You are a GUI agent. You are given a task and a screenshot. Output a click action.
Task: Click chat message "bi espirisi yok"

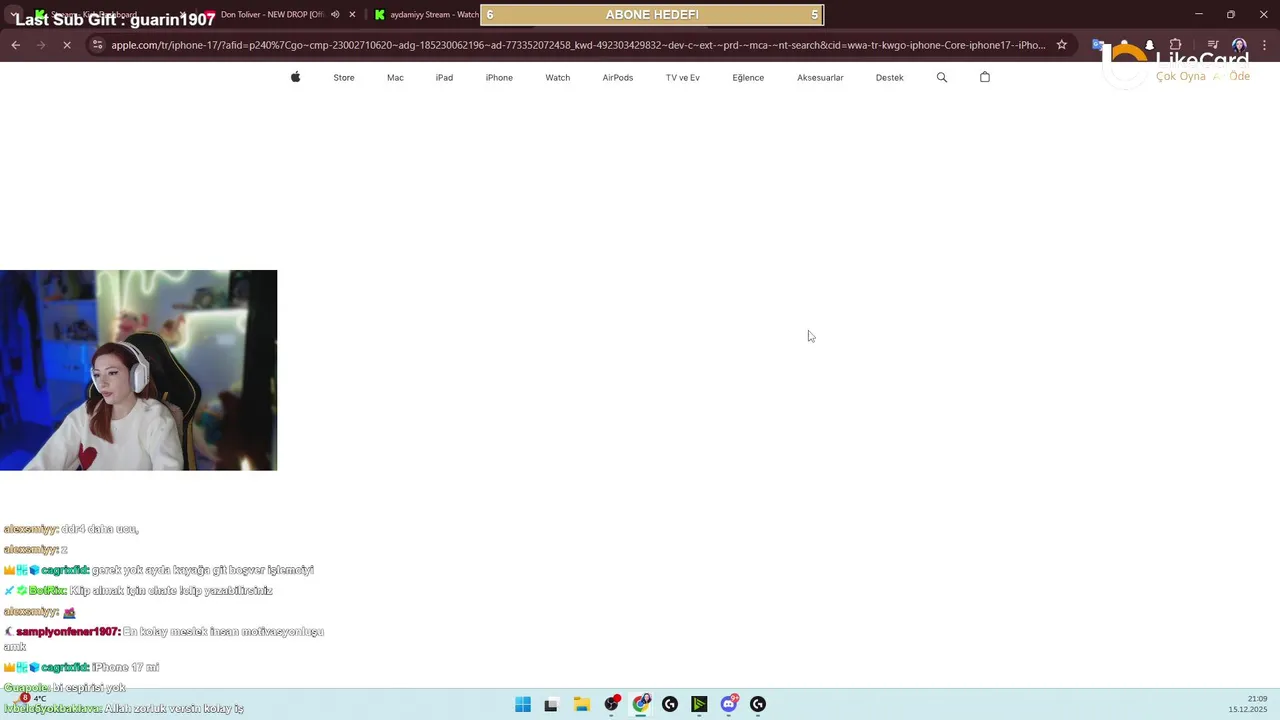pyautogui.click(x=89, y=688)
